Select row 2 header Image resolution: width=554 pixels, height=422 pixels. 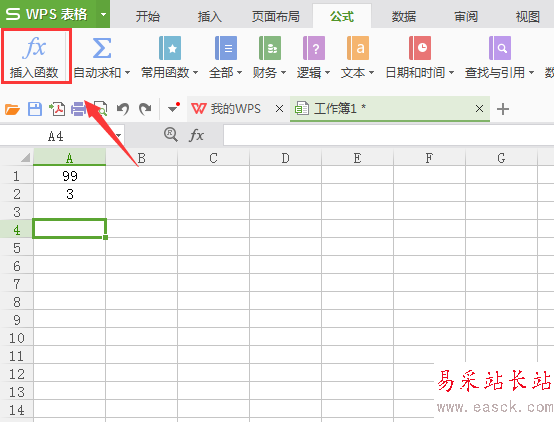click(17, 194)
